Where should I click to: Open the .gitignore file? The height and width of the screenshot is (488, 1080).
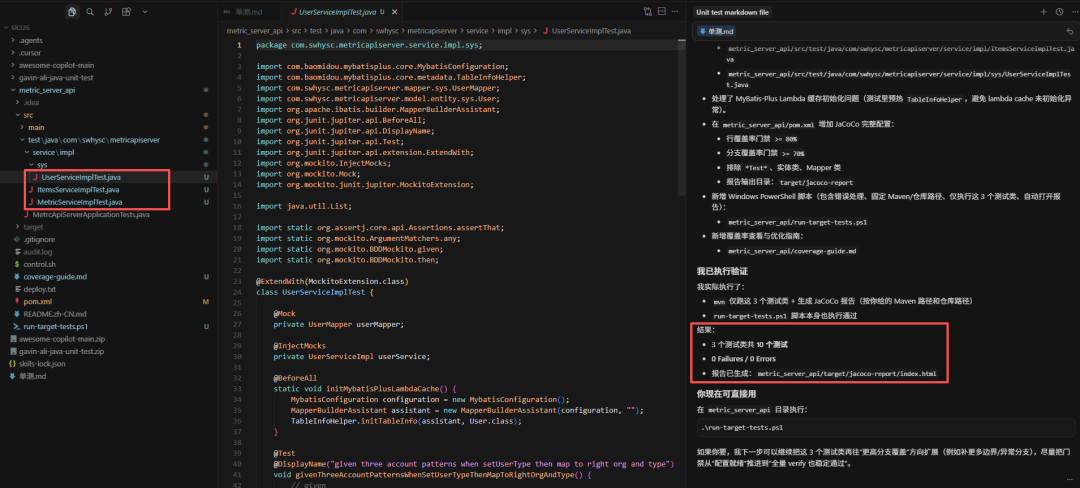[39, 239]
